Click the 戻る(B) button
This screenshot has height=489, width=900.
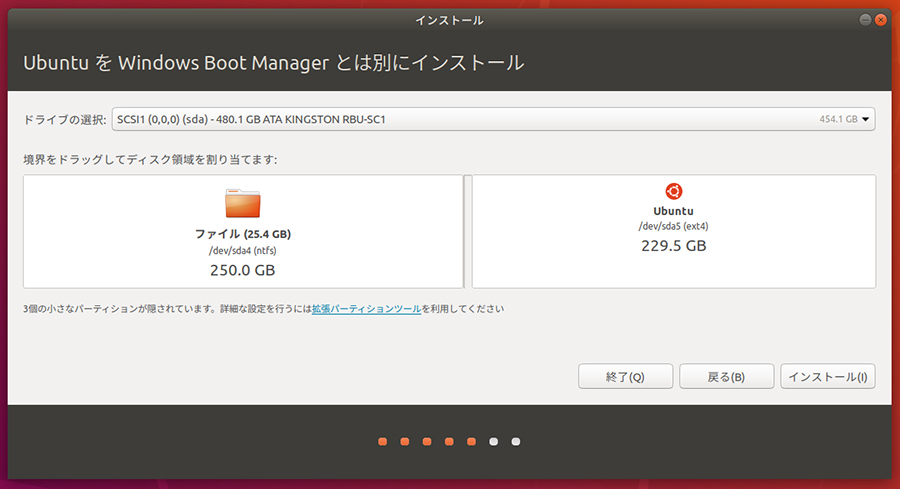tap(726, 377)
